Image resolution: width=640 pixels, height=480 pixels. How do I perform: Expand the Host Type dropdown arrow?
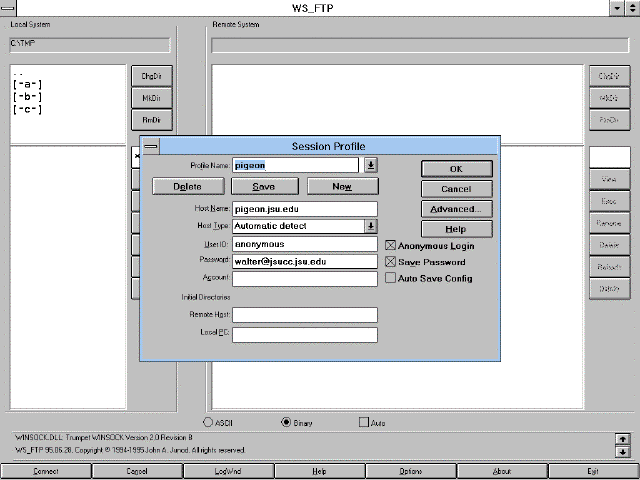(371, 226)
